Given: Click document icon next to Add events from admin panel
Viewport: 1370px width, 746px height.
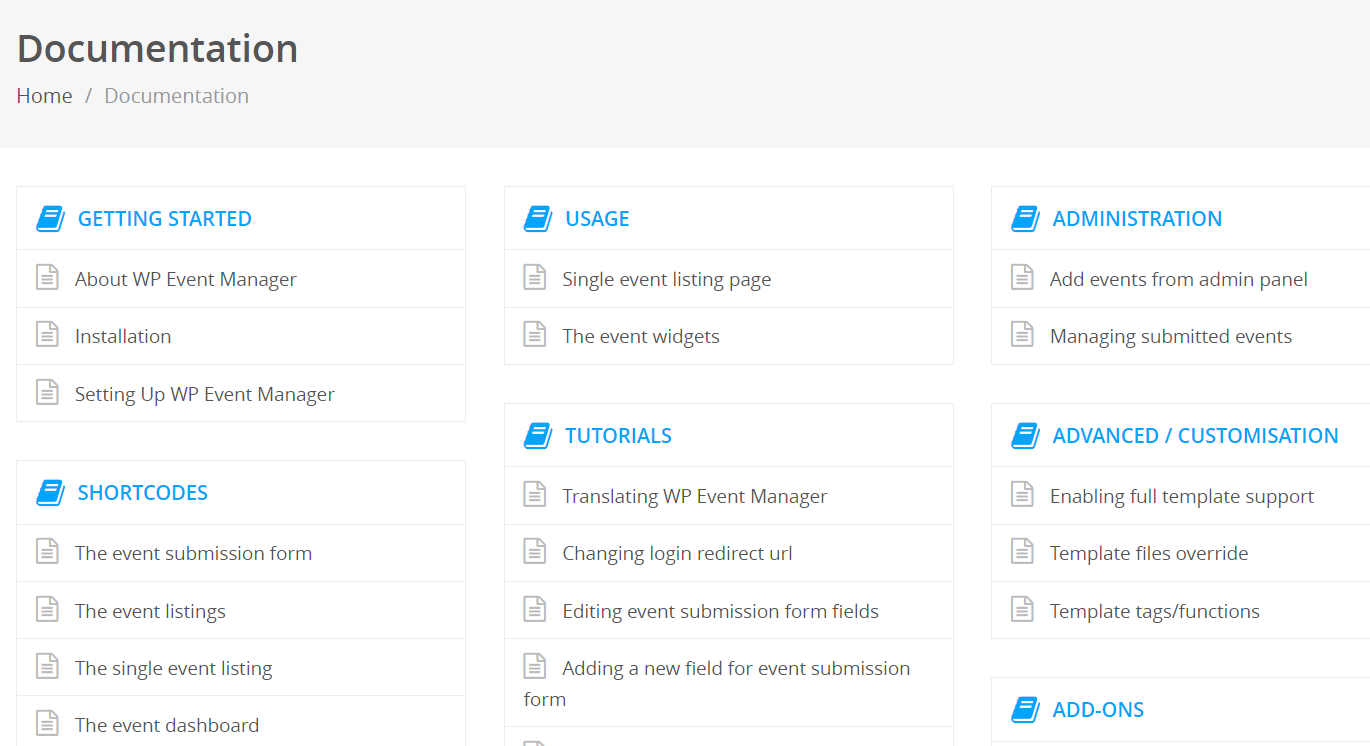Looking at the screenshot, I should coord(1022,277).
